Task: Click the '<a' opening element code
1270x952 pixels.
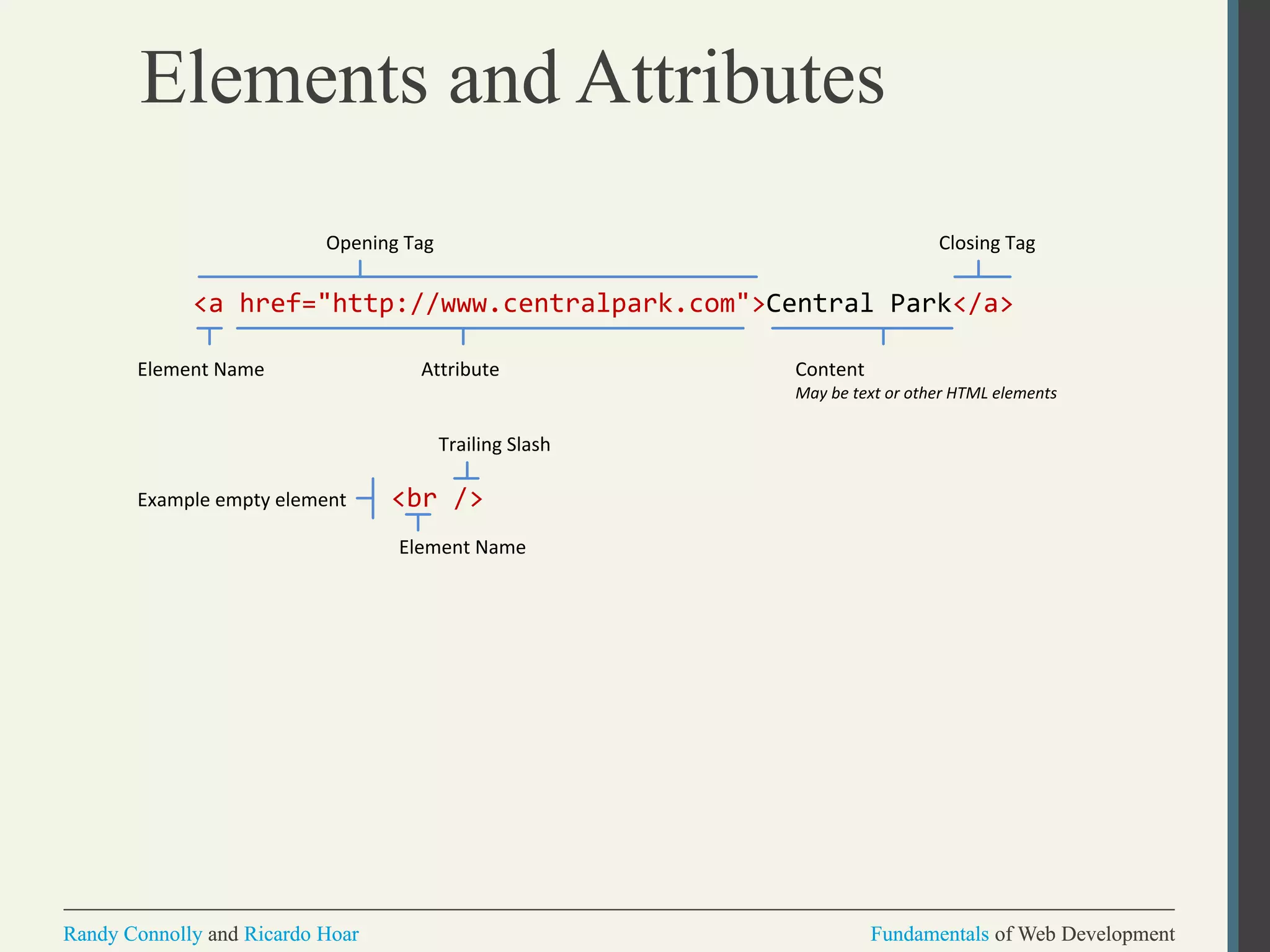Action: tap(208, 304)
